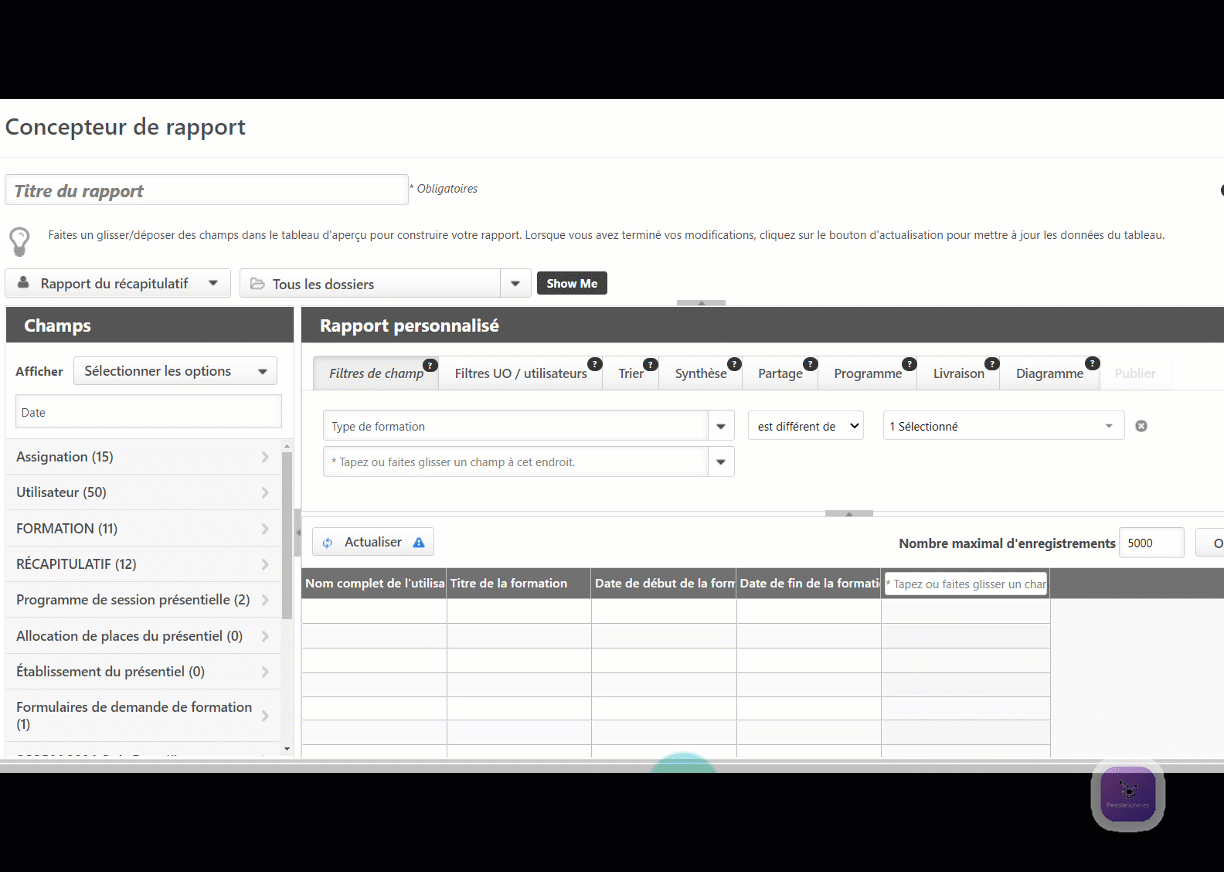This screenshot has height=872, width=1224.
Task: Switch to the Partage tab
Action: (780, 373)
